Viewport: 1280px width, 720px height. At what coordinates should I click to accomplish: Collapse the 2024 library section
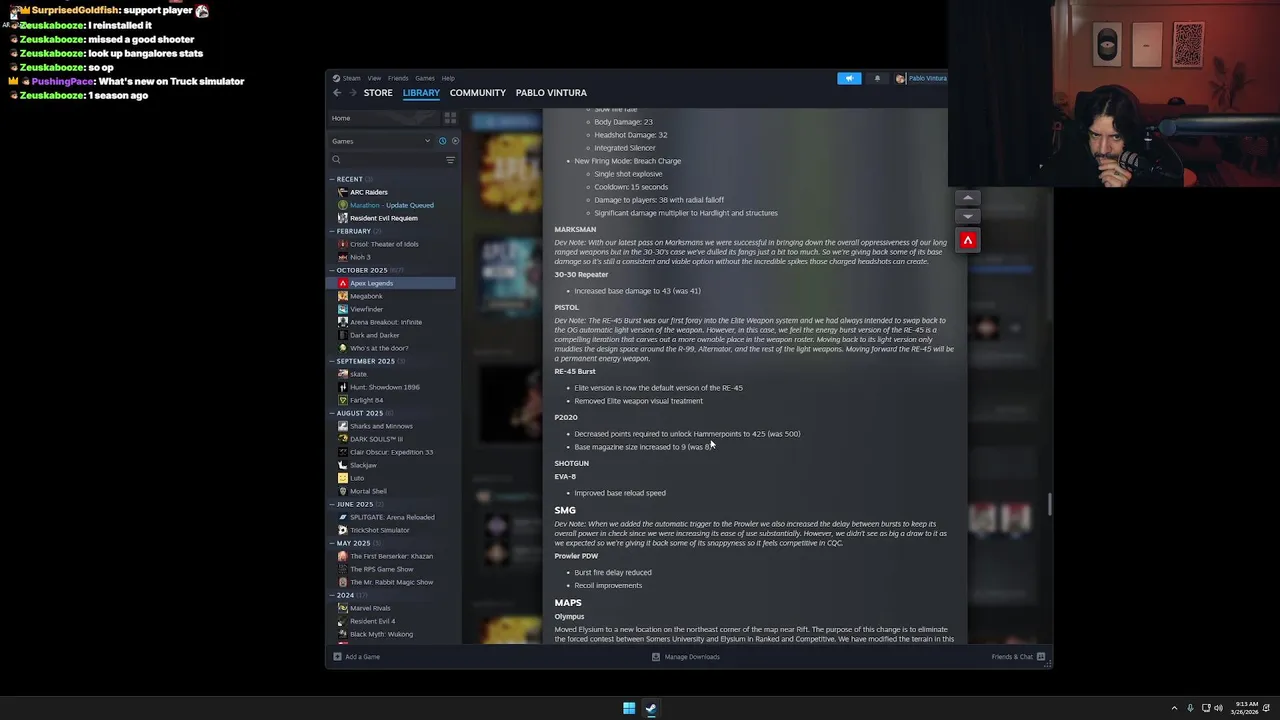click(x=332, y=595)
